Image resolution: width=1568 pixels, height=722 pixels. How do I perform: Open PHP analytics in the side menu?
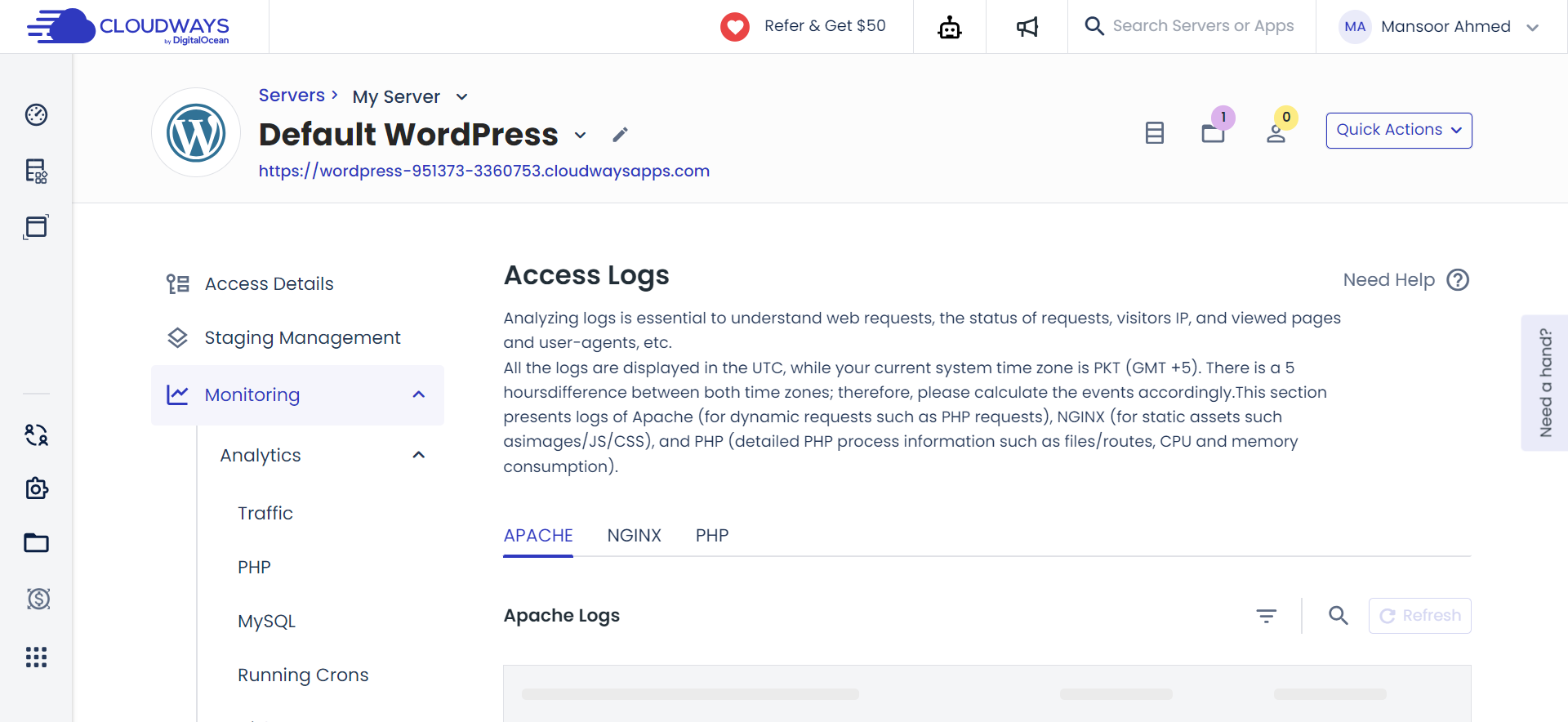click(254, 567)
